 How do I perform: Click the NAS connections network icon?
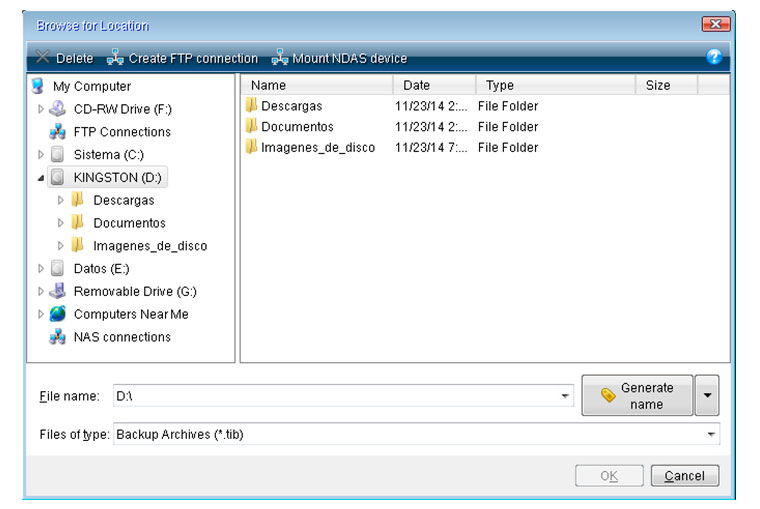click(58, 336)
